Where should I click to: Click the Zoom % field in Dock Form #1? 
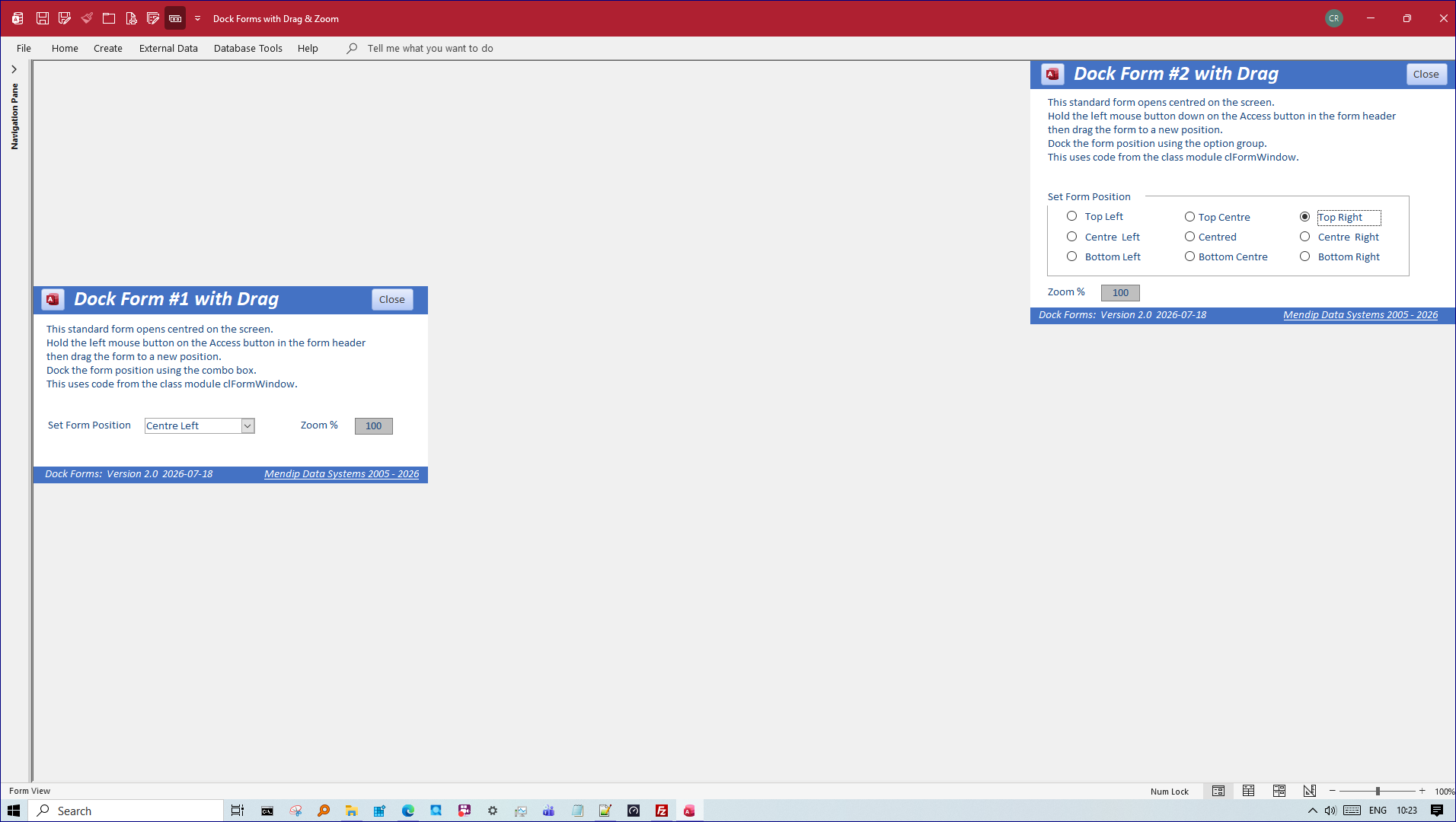(x=373, y=426)
